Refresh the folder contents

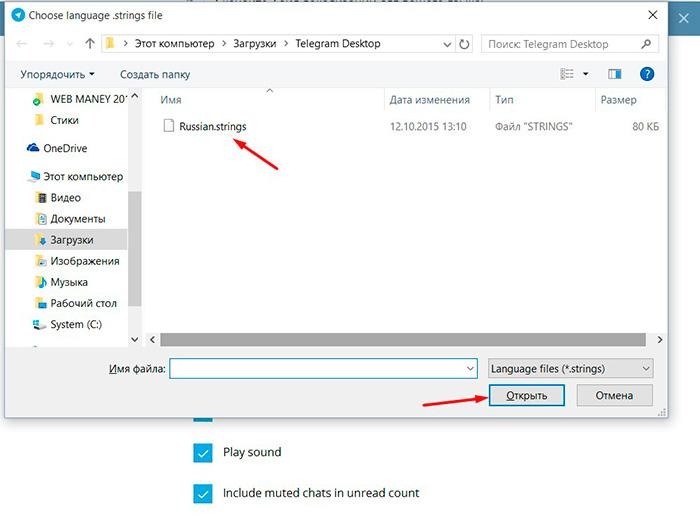[x=464, y=44]
